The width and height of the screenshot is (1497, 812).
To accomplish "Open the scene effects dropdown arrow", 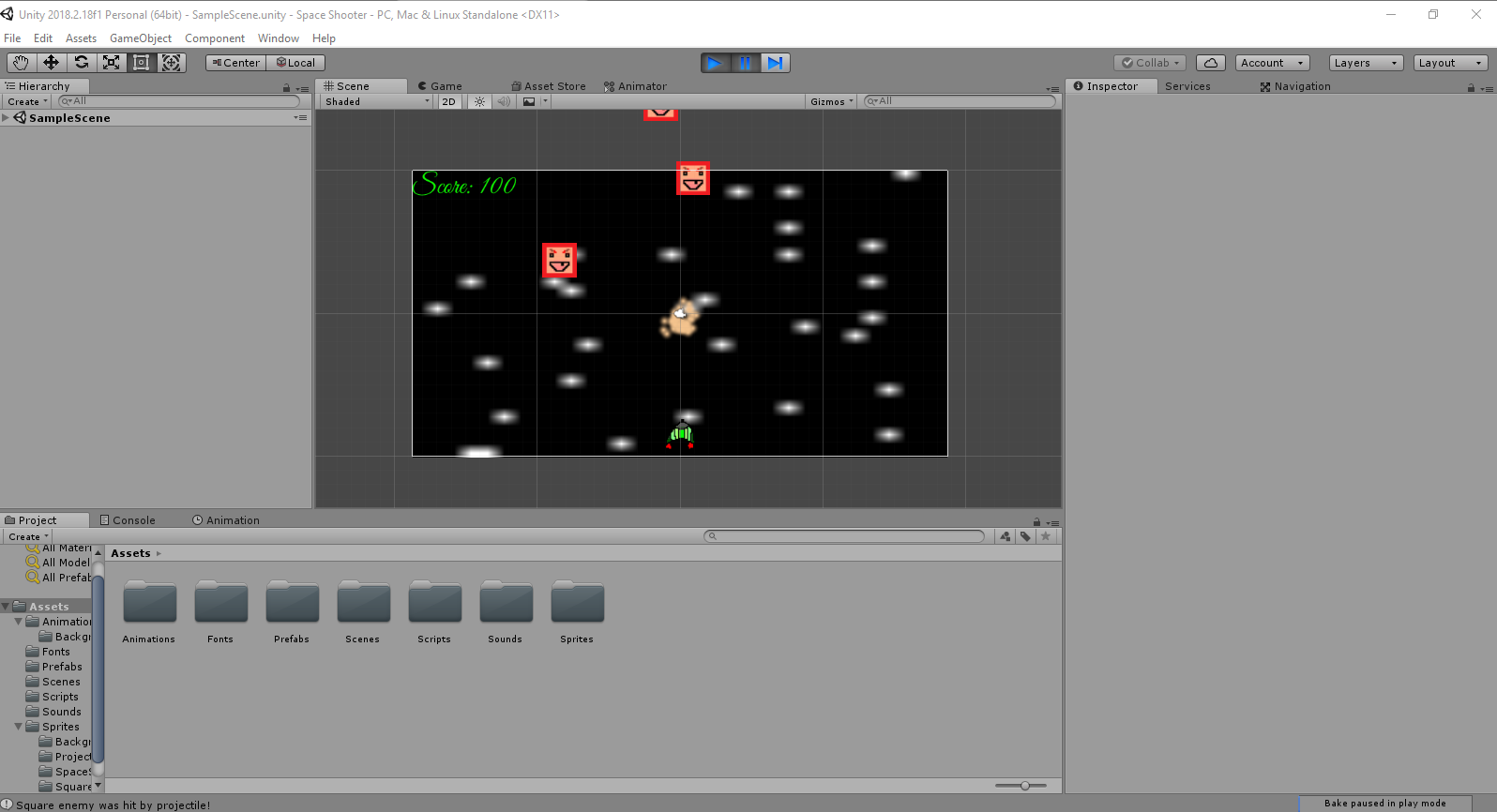I will point(545,101).
